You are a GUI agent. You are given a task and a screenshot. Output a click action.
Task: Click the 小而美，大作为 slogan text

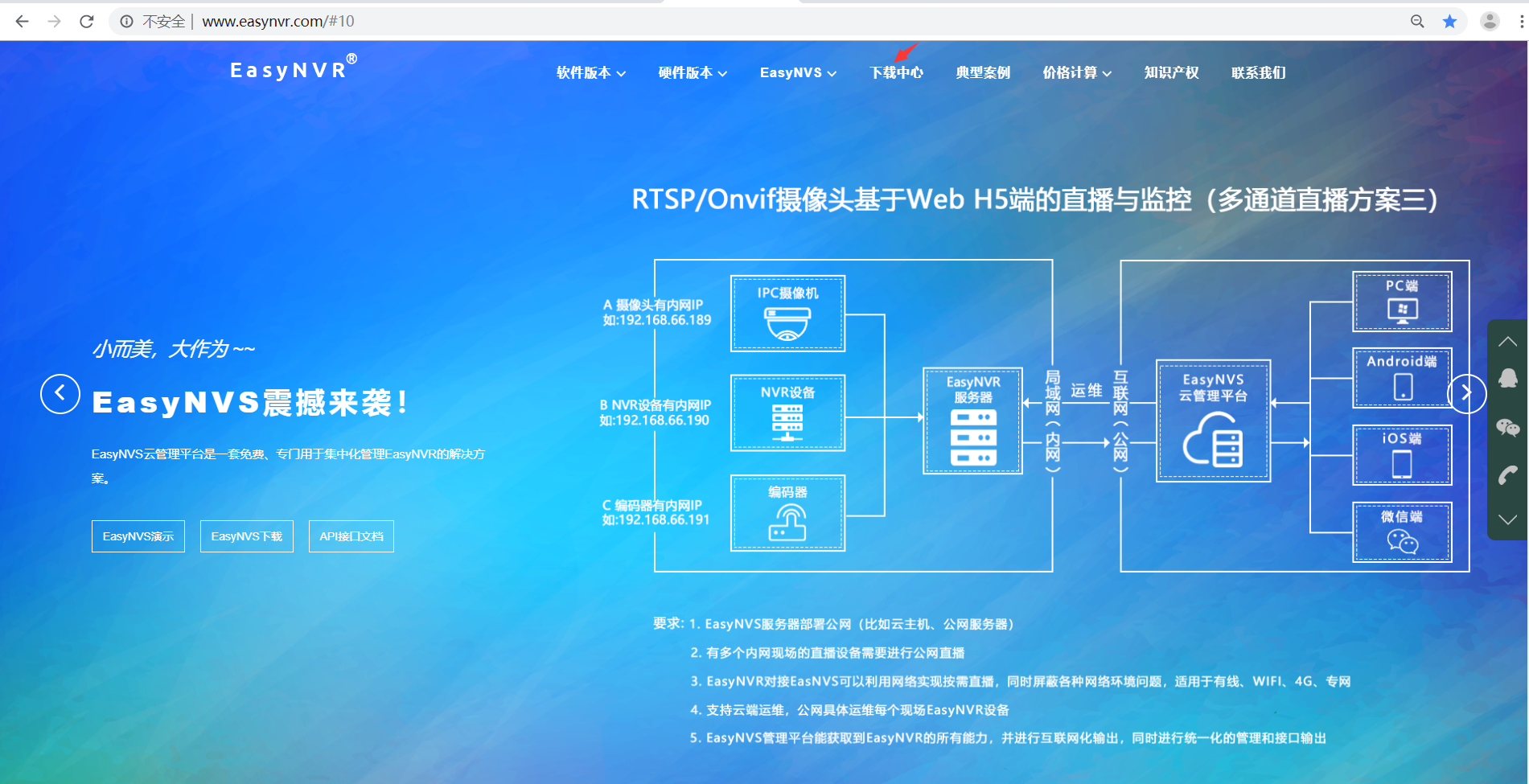(x=174, y=349)
